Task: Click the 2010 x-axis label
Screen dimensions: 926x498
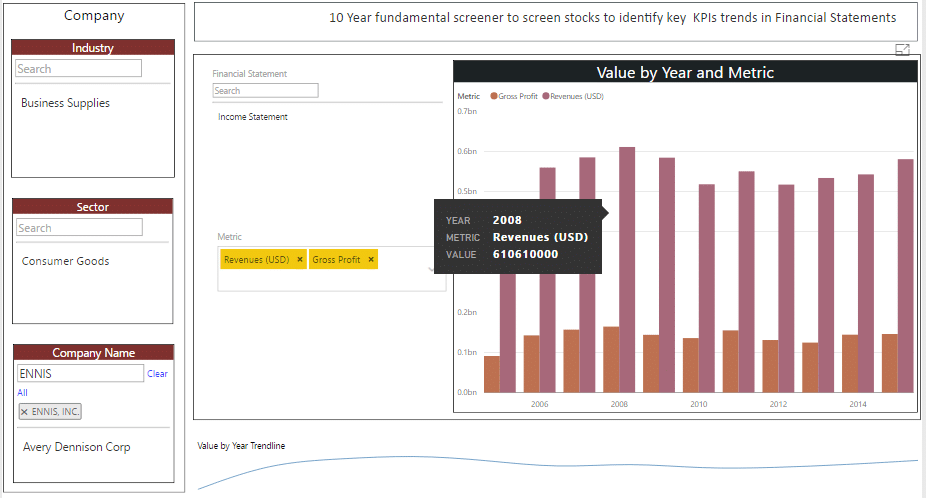Action: 699,404
